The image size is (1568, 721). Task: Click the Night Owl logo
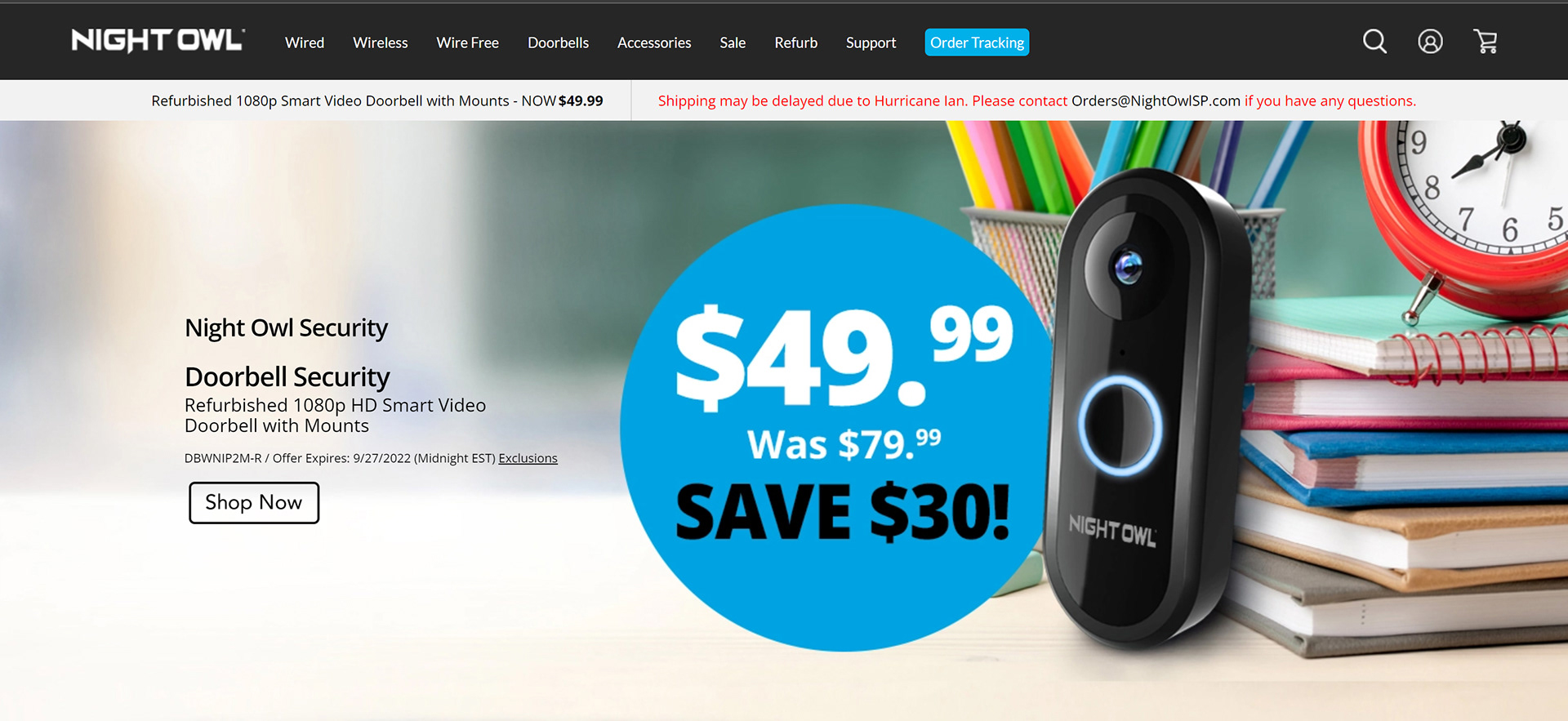158,40
